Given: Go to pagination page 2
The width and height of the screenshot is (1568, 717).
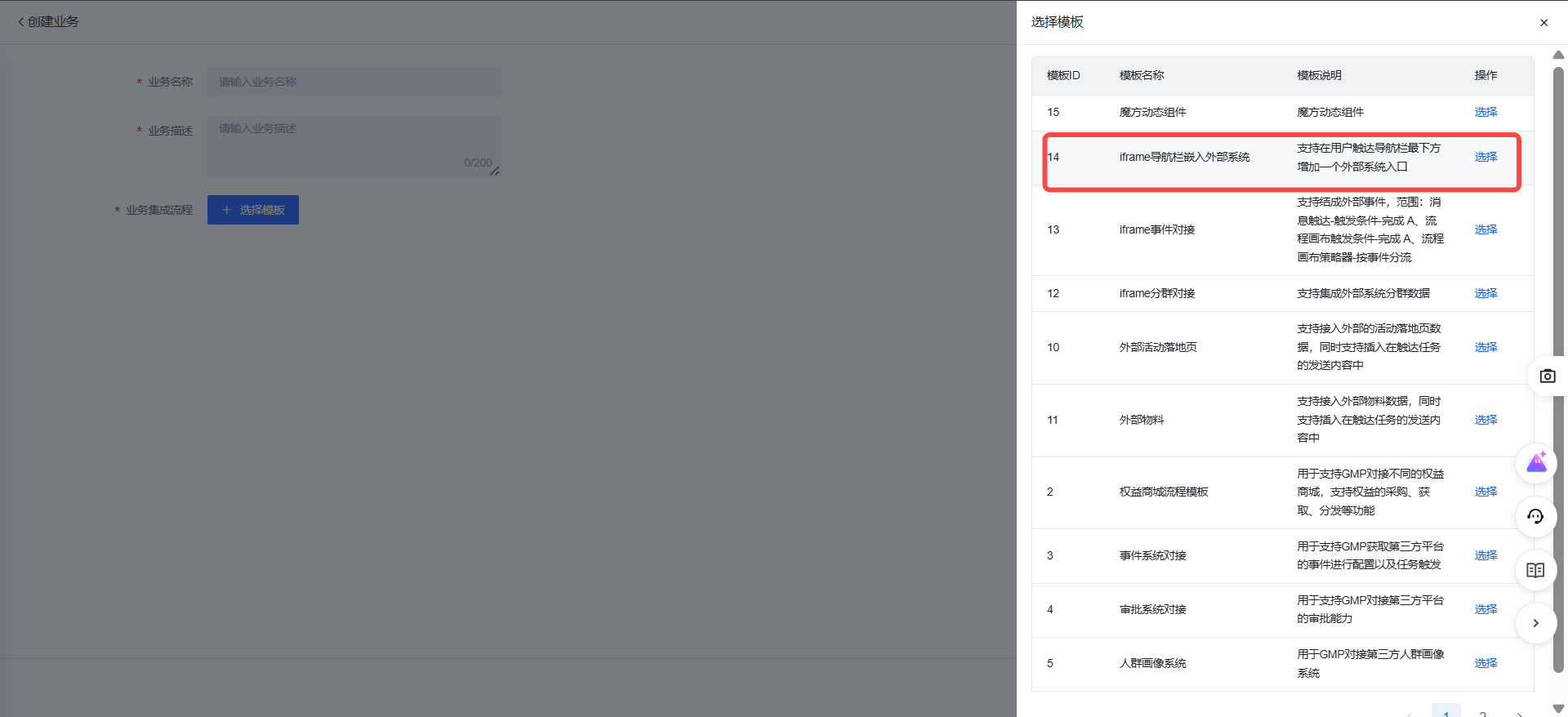Looking at the screenshot, I should 1482,713.
